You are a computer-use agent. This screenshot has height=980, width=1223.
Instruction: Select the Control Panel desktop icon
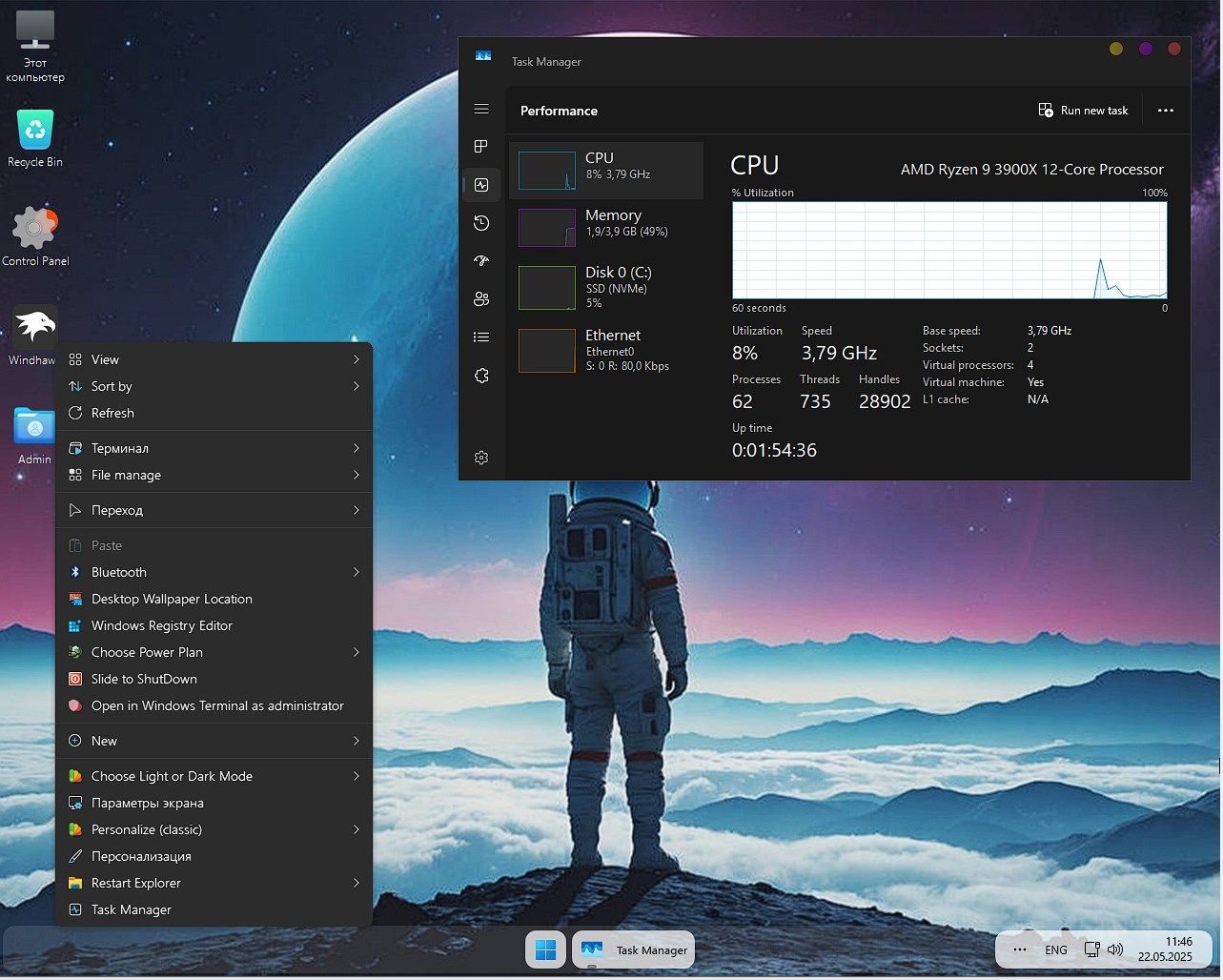tap(35, 236)
